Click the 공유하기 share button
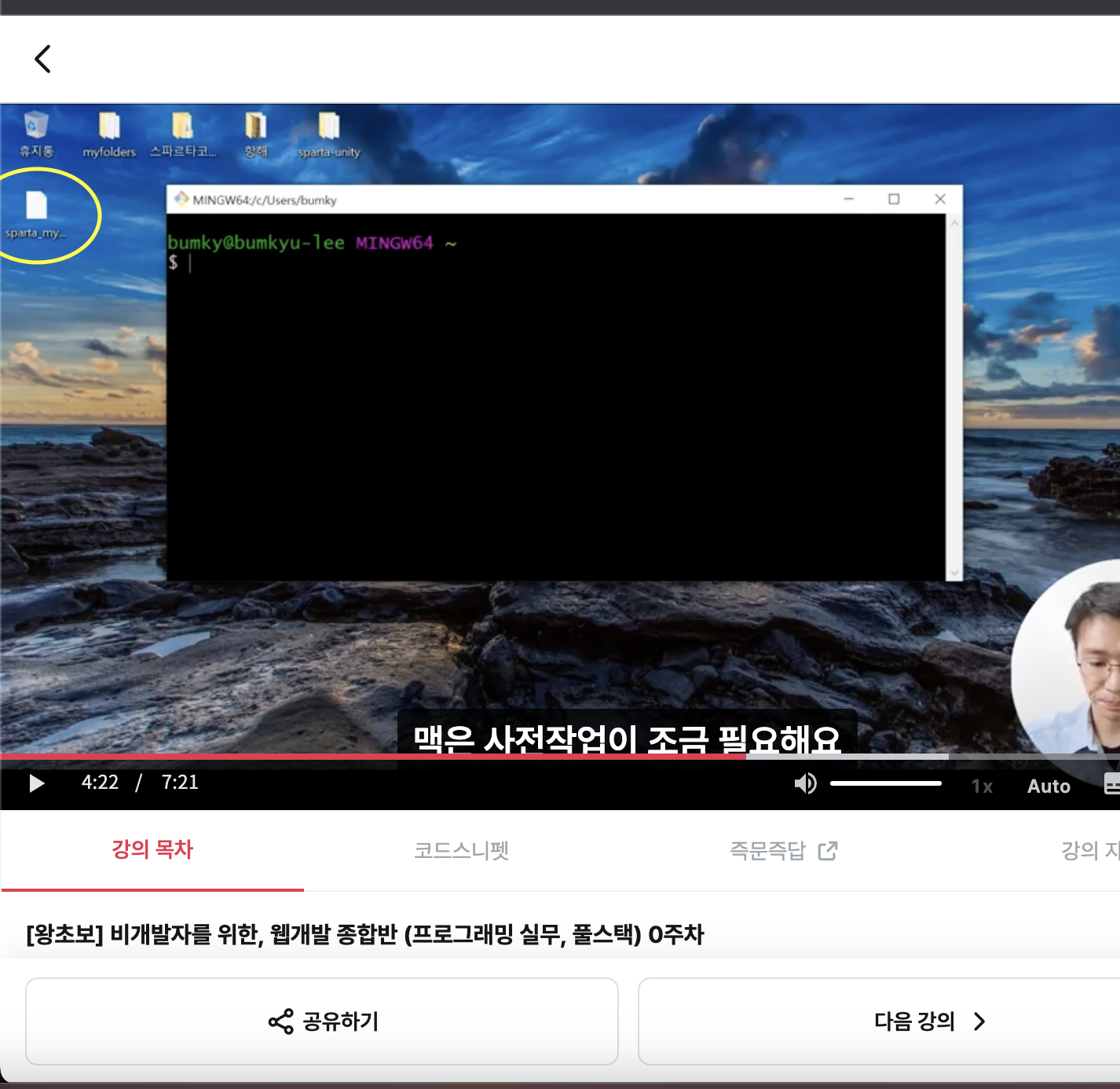The width and height of the screenshot is (1120, 1089). tap(322, 1021)
